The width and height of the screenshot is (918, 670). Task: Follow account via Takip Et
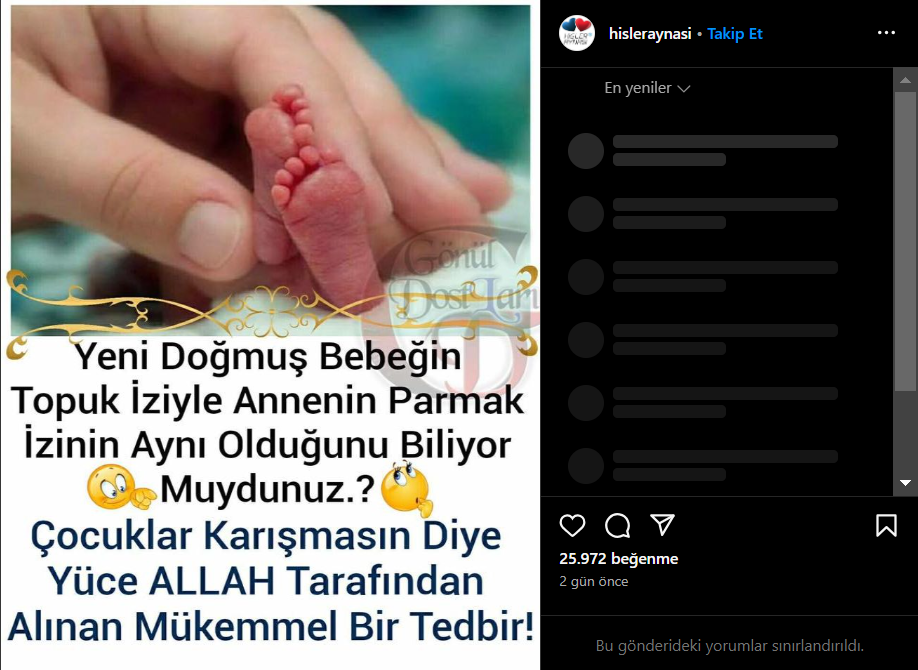point(735,34)
